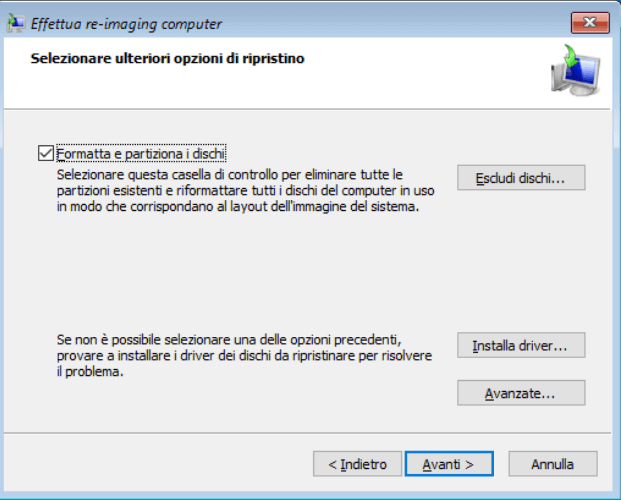Viewport: 621px width, 500px height.
Task: Open the Escludi dischi dialog
Action: point(521,178)
